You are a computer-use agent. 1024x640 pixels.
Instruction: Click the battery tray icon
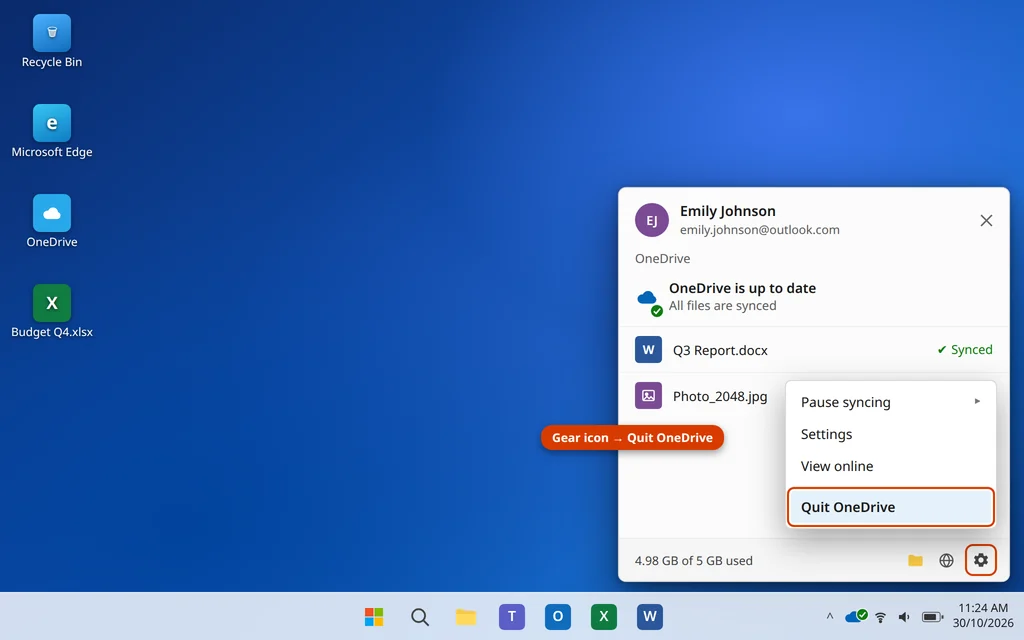[x=932, y=616]
